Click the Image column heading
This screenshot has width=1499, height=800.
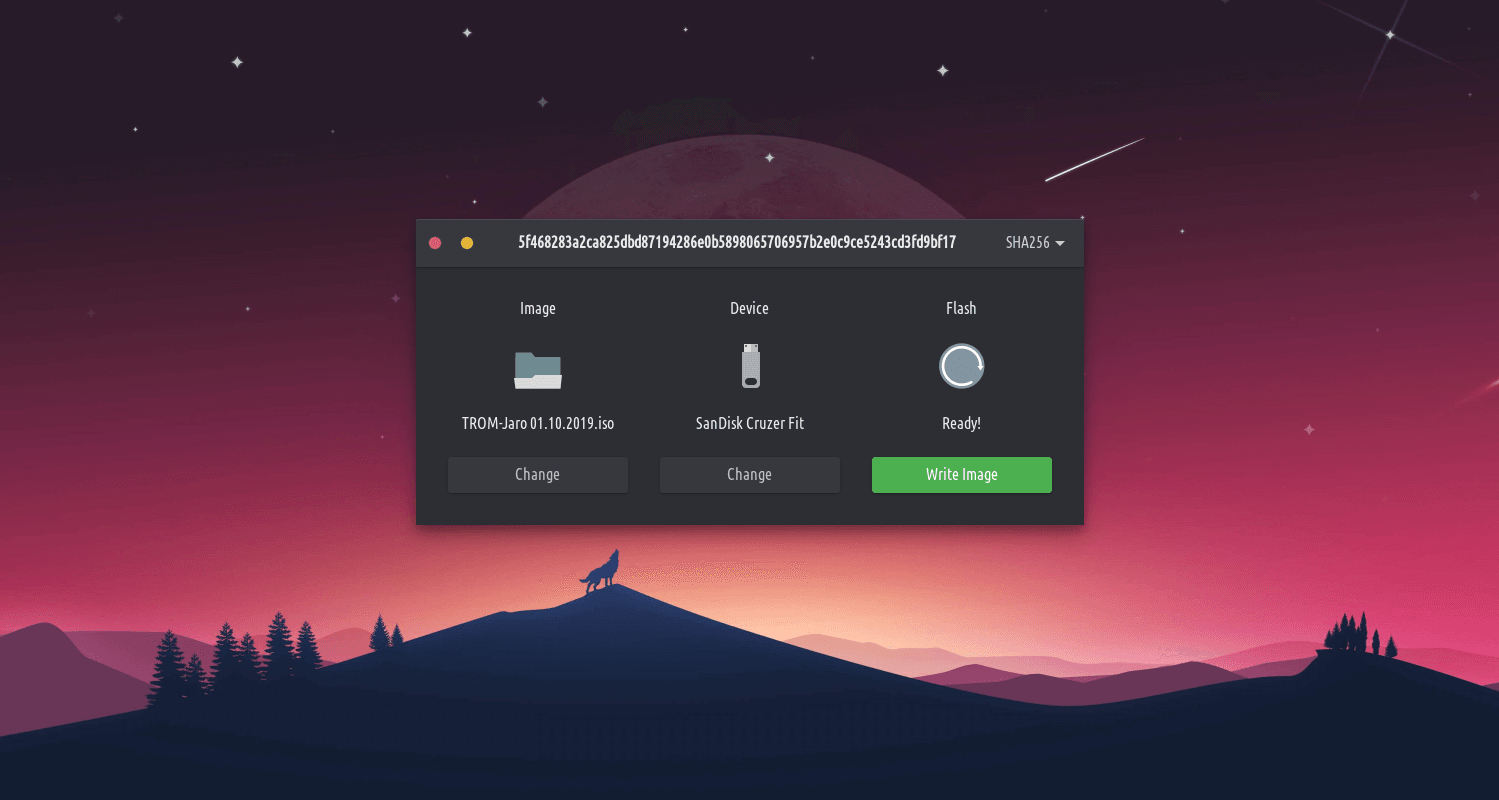pyautogui.click(x=538, y=309)
